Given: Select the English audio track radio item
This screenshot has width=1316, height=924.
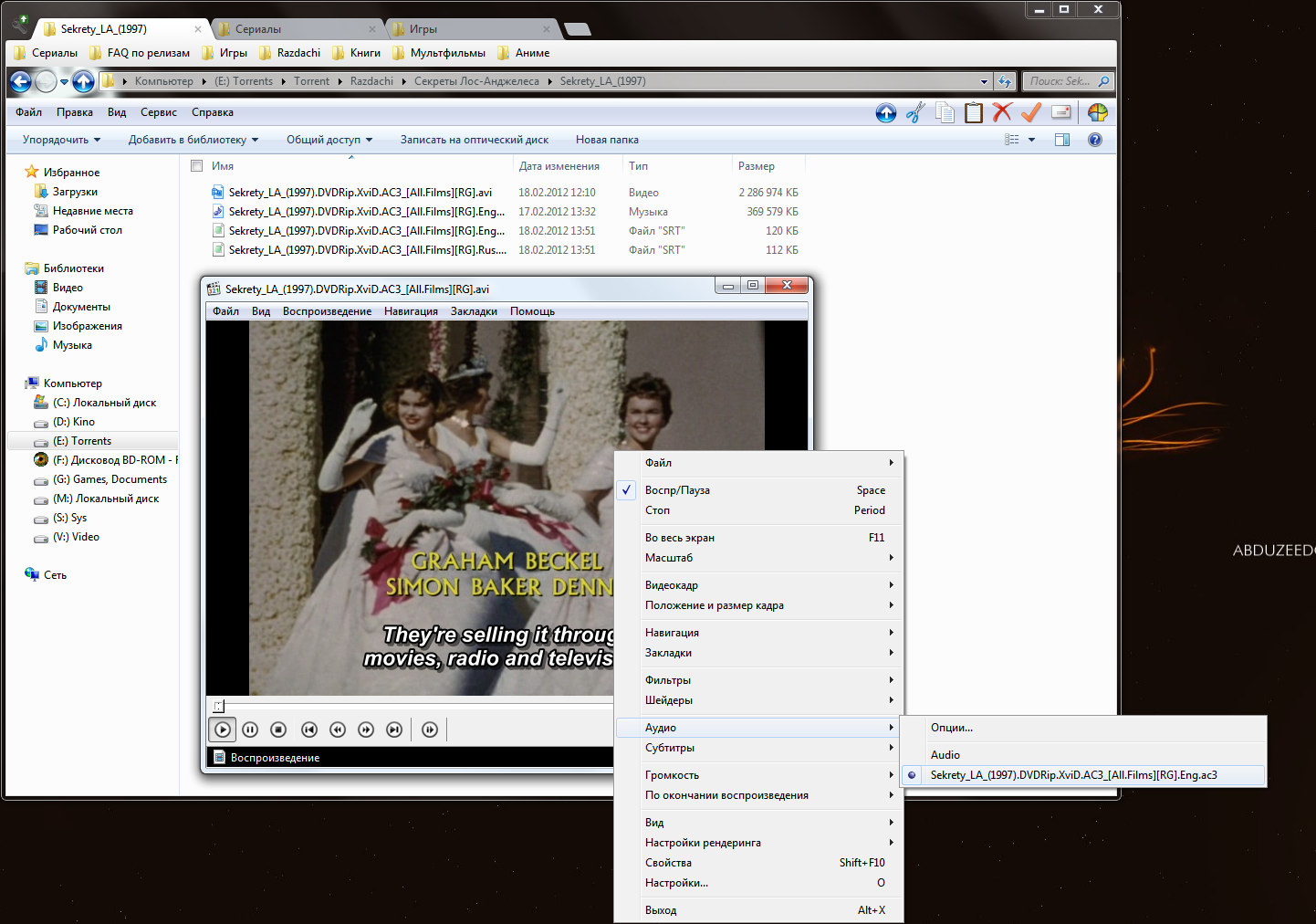Looking at the screenshot, I should [x=1082, y=775].
